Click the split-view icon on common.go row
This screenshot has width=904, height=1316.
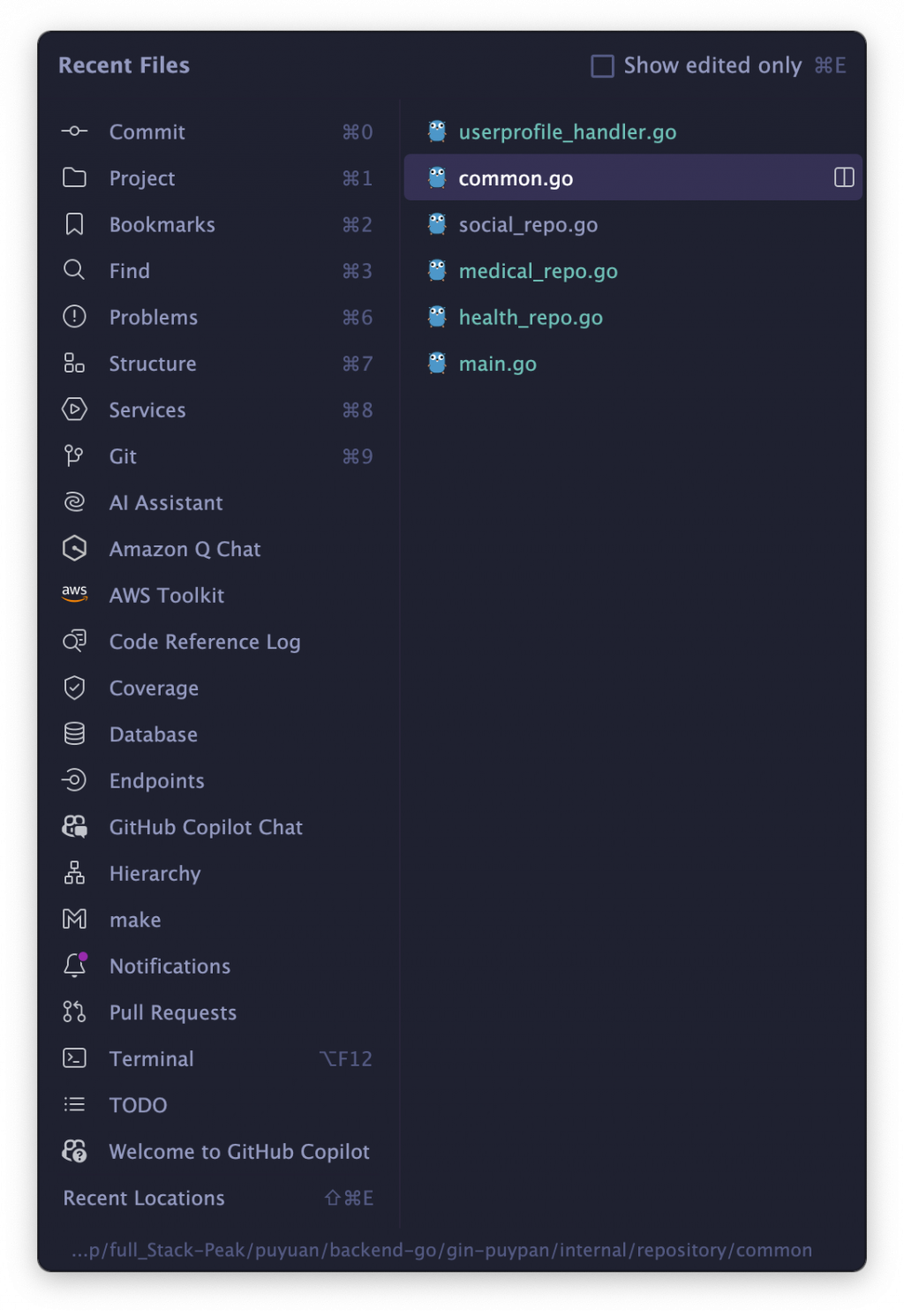(843, 177)
